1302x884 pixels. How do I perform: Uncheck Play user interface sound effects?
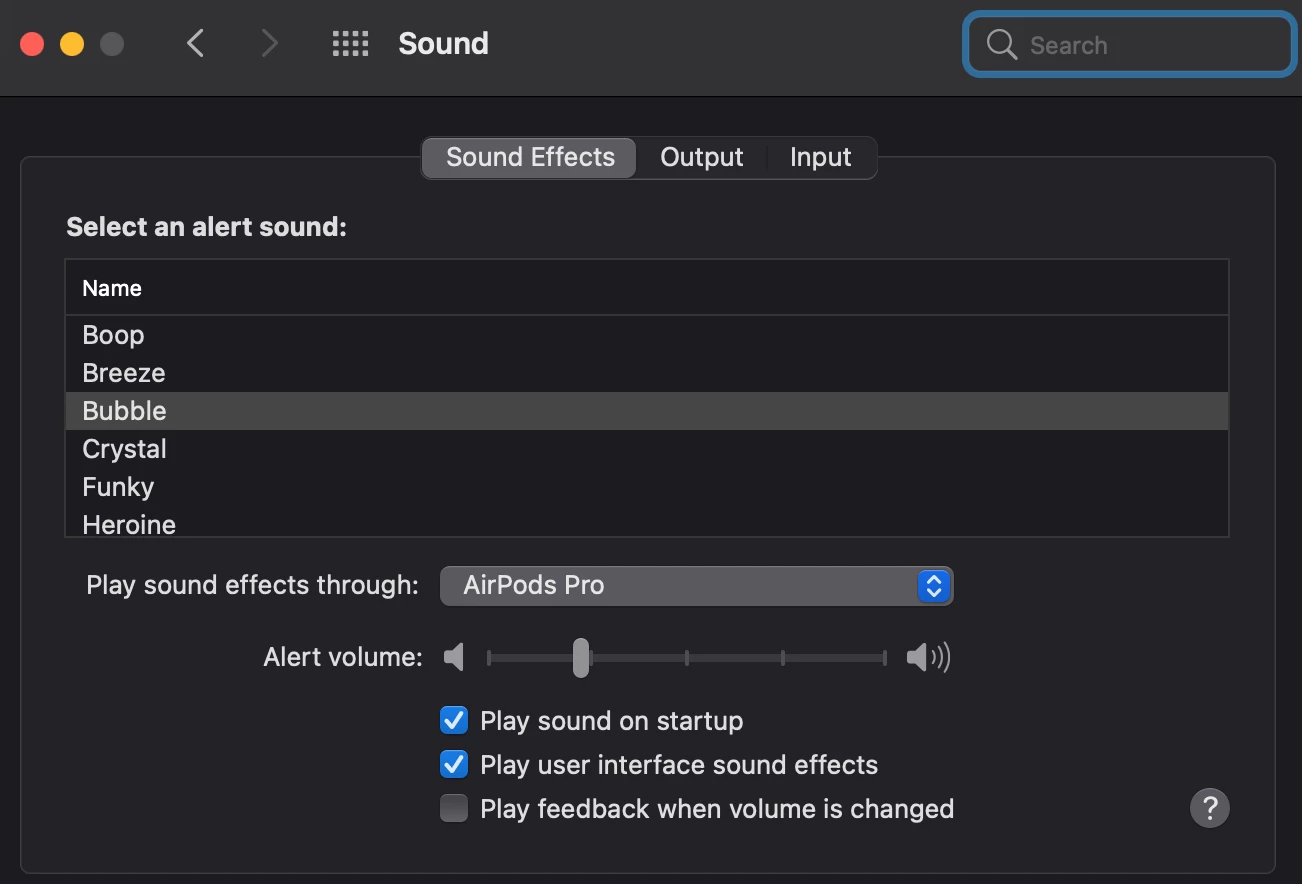pos(454,765)
